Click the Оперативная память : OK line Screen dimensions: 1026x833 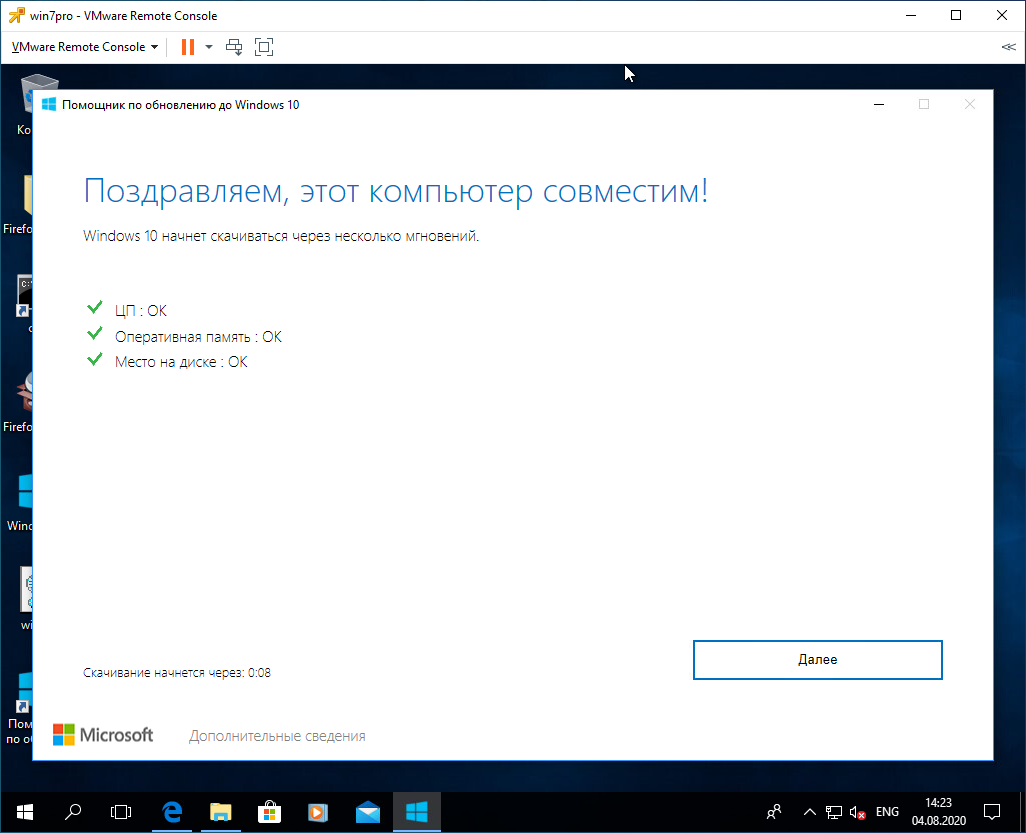coord(185,336)
